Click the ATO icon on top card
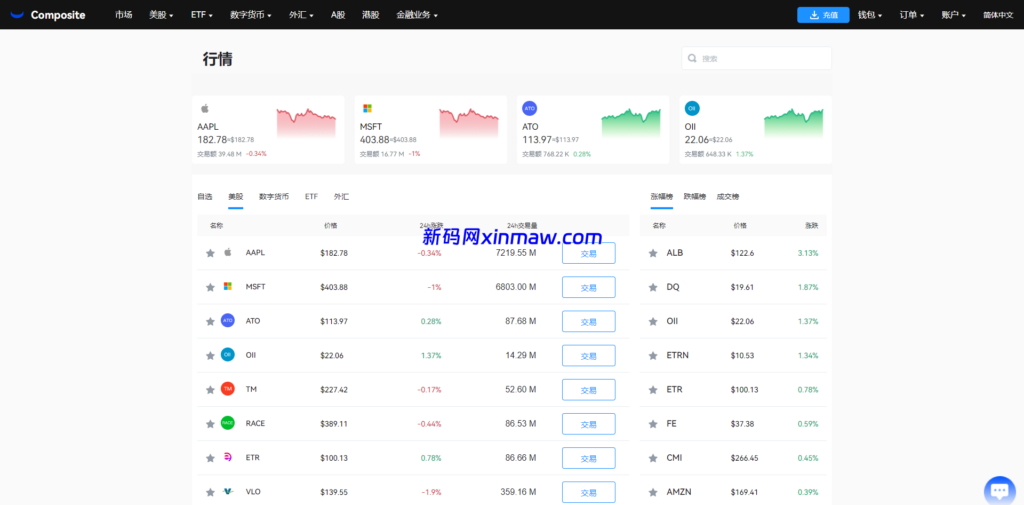This screenshot has height=505, width=1024. click(530, 108)
